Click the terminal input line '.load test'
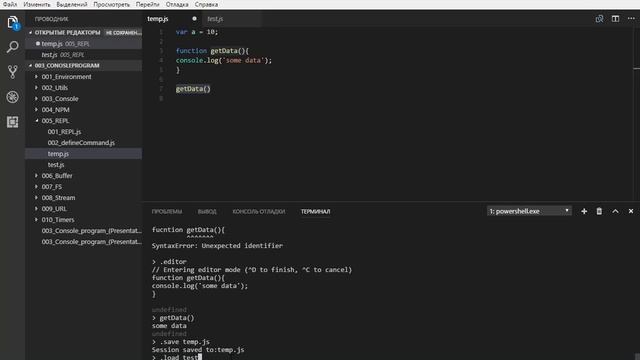Viewport: 640px width, 360px height. 177,357
